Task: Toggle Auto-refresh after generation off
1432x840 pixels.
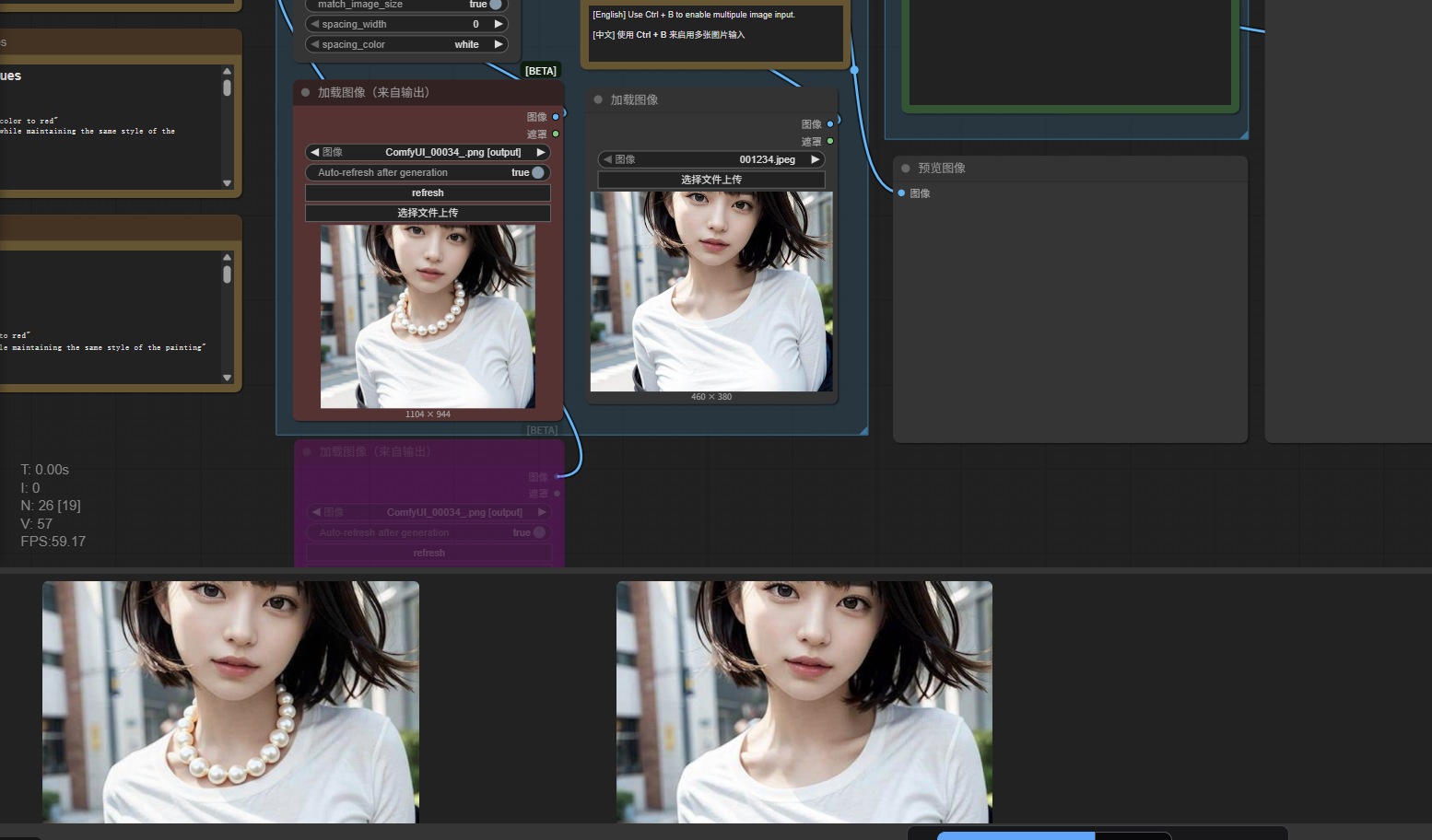Action: (x=537, y=172)
